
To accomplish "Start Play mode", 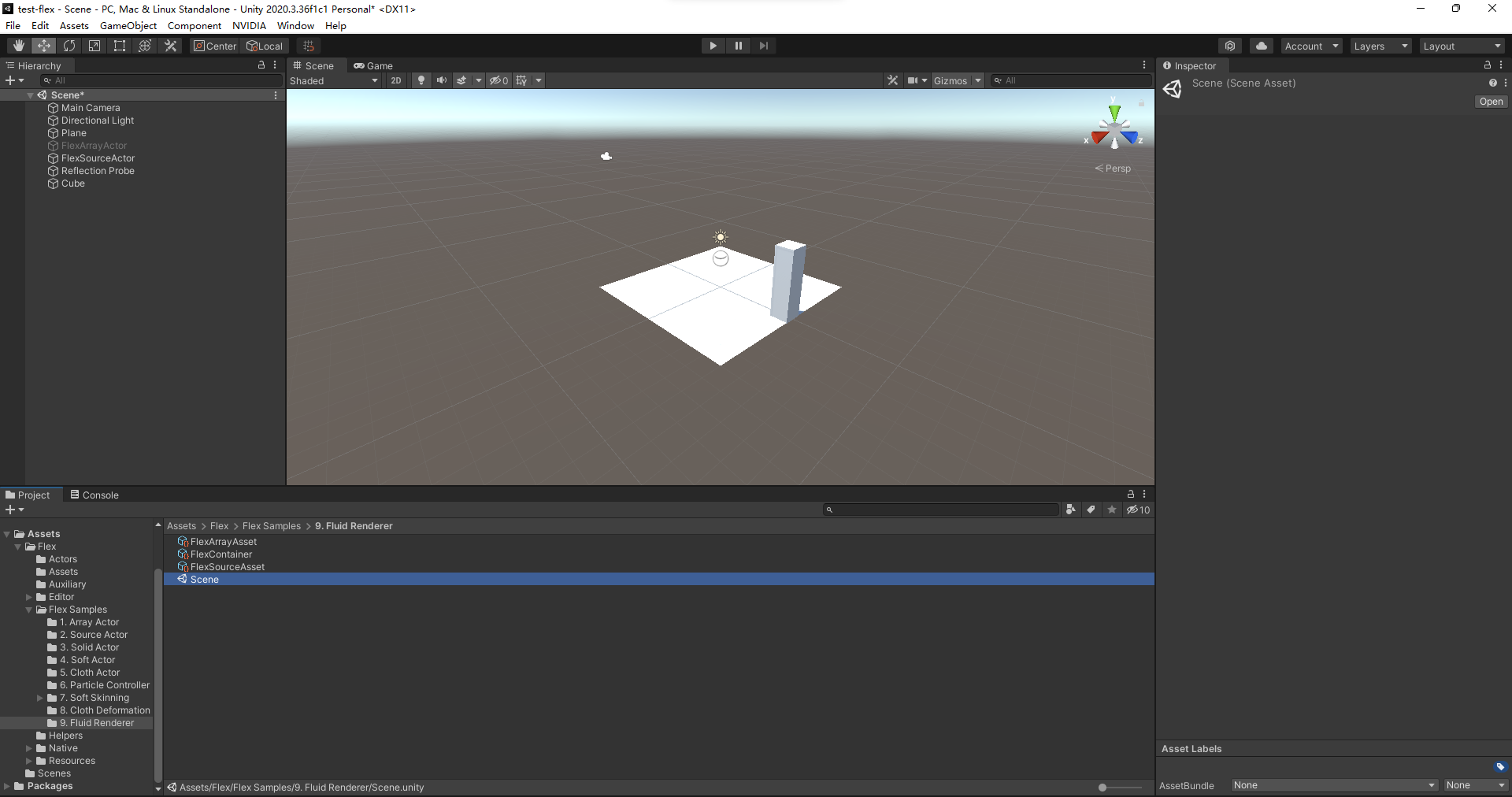I will coord(713,46).
